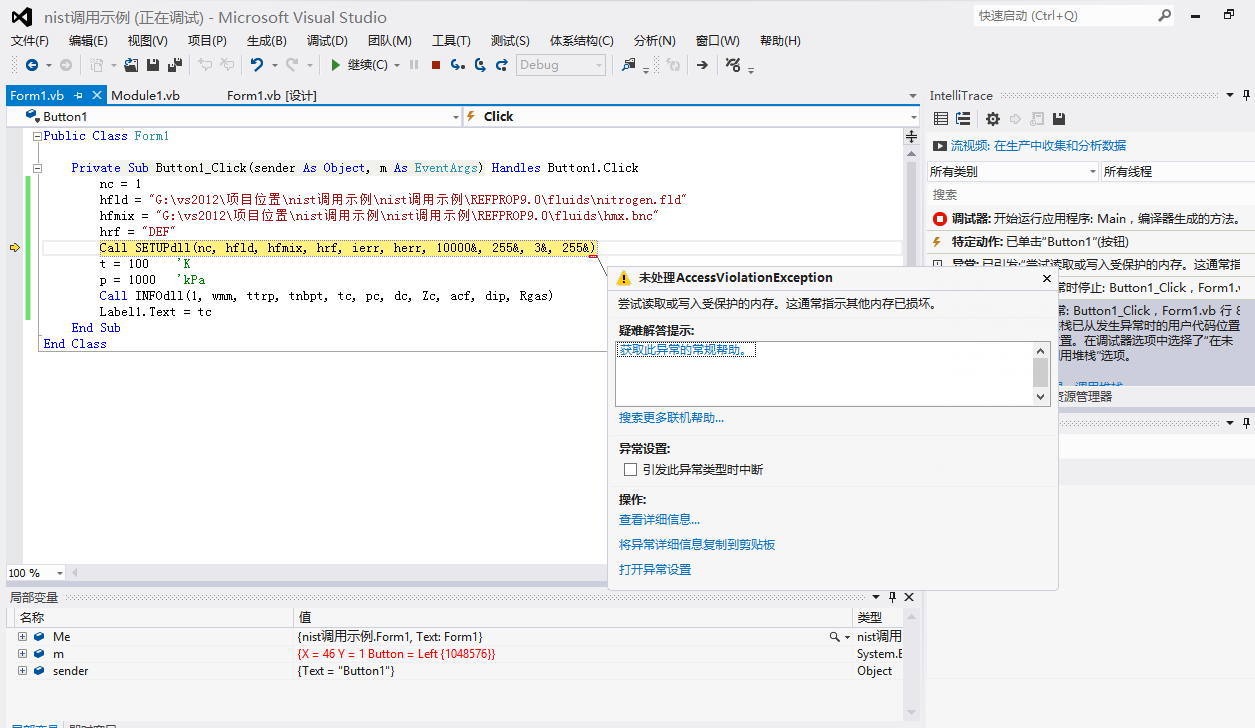Click the Undo arrow in toolbar
This screenshot has width=1255, height=728.
pyautogui.click(x=256, y=65)
